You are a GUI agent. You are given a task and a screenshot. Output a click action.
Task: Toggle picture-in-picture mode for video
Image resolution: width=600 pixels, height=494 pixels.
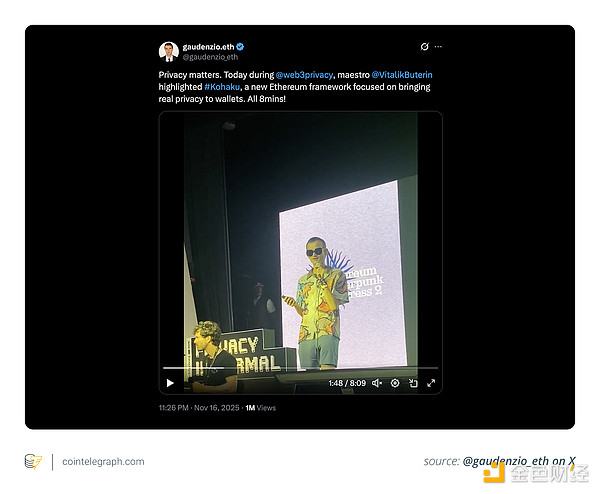(x=413, y=383)
